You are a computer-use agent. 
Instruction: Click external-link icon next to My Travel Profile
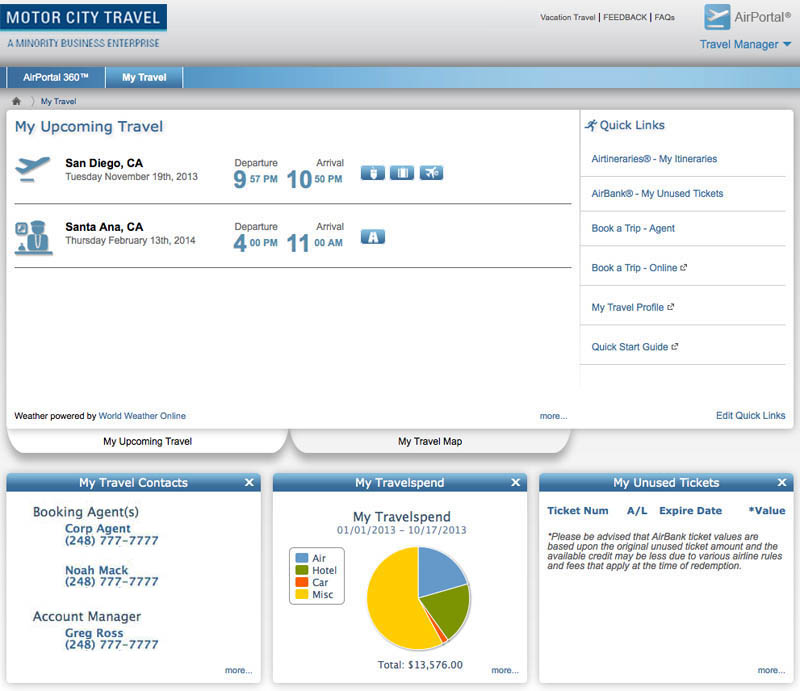click(x=670, y=307)
